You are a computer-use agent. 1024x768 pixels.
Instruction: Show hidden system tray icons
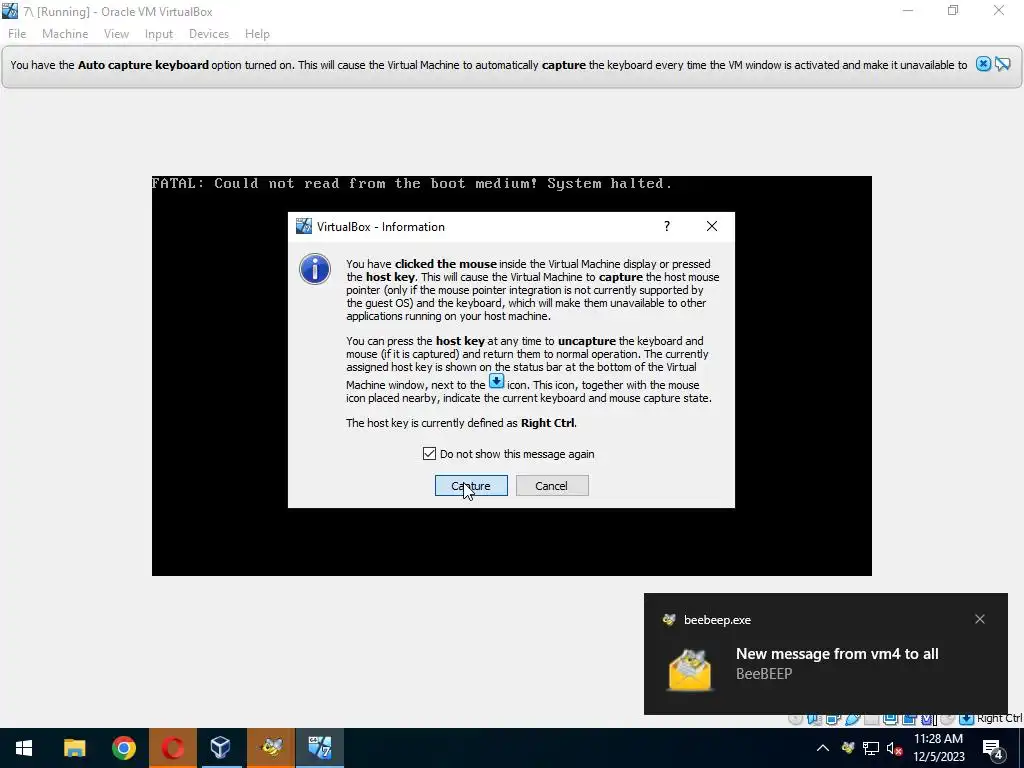tap(823, 748)
